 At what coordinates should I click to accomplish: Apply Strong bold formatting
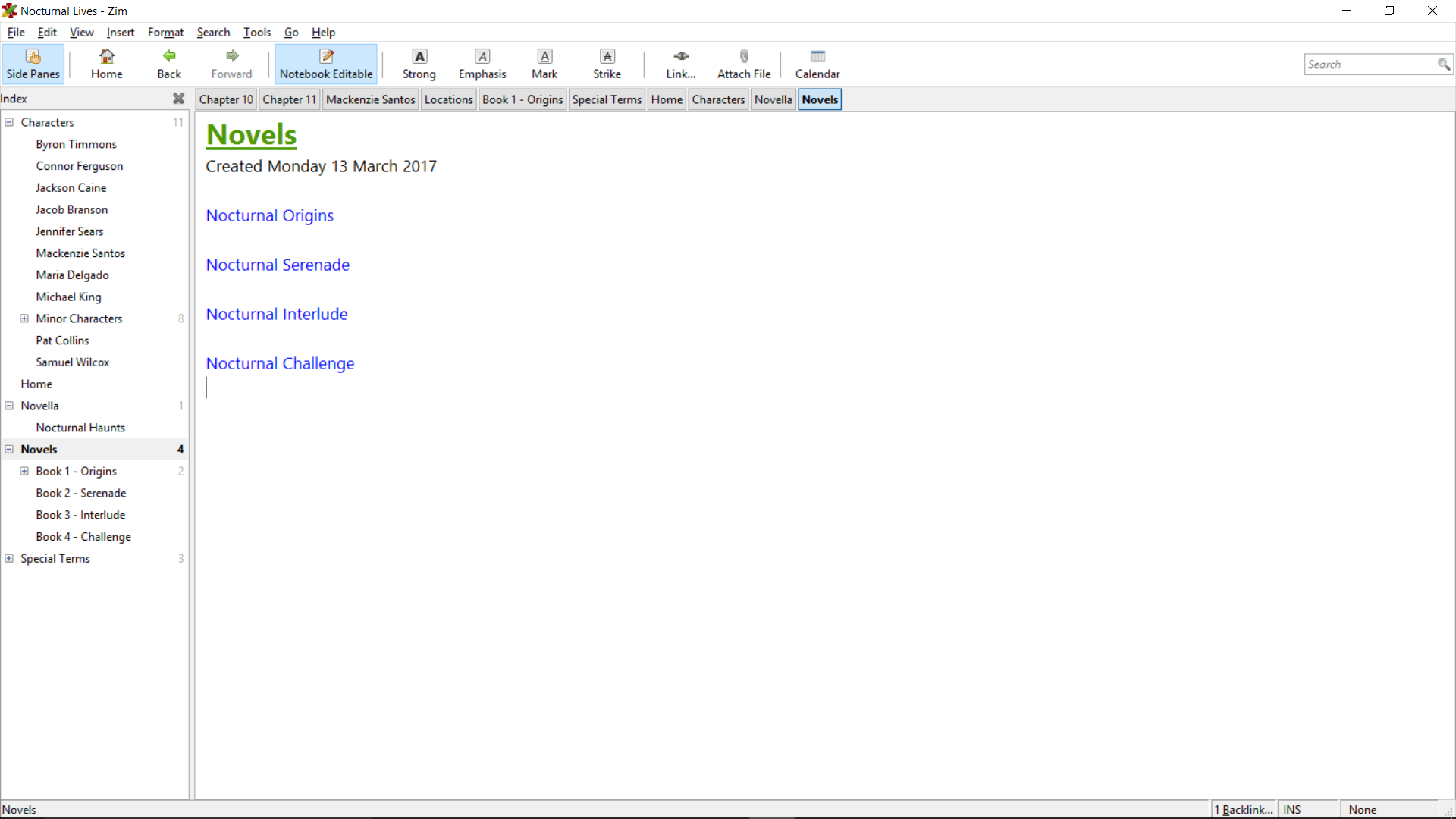(x=419, y=64)
